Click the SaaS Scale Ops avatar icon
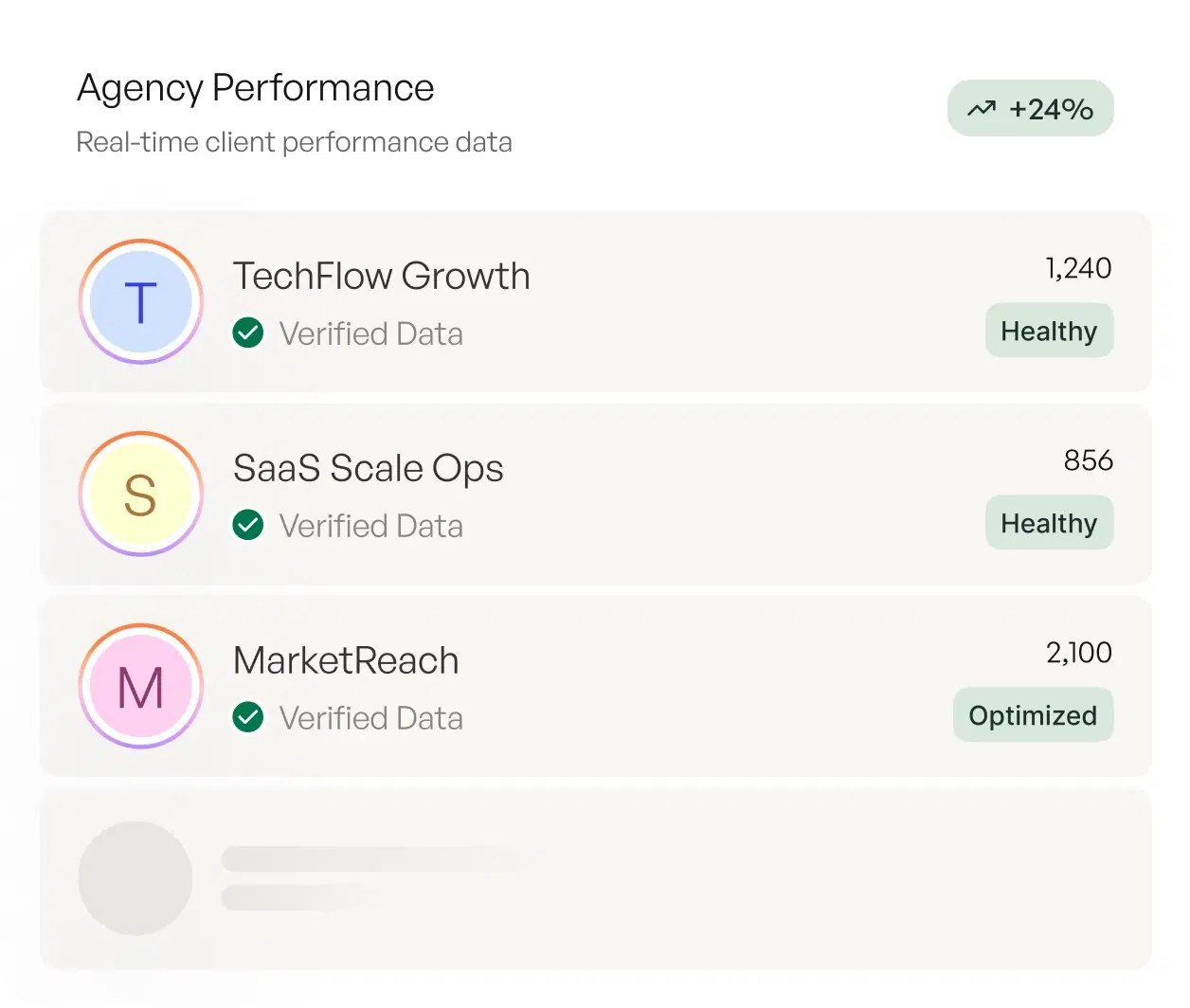 tap(140, 495)
